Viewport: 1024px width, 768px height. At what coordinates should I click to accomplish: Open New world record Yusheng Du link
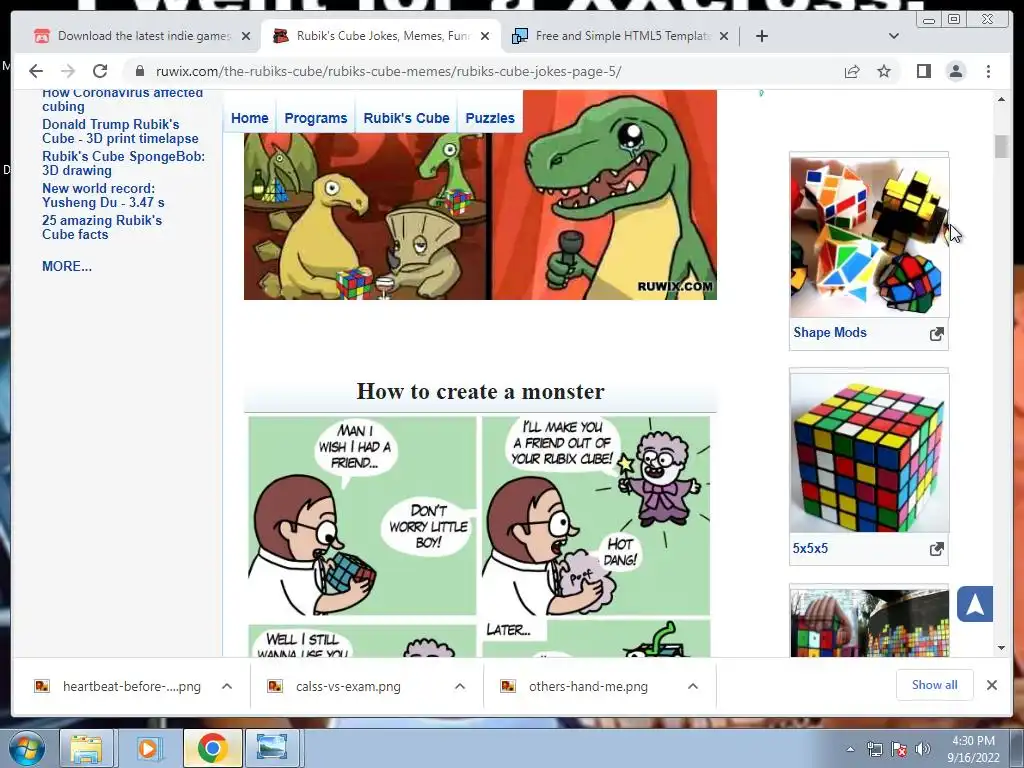click(103, 195)
